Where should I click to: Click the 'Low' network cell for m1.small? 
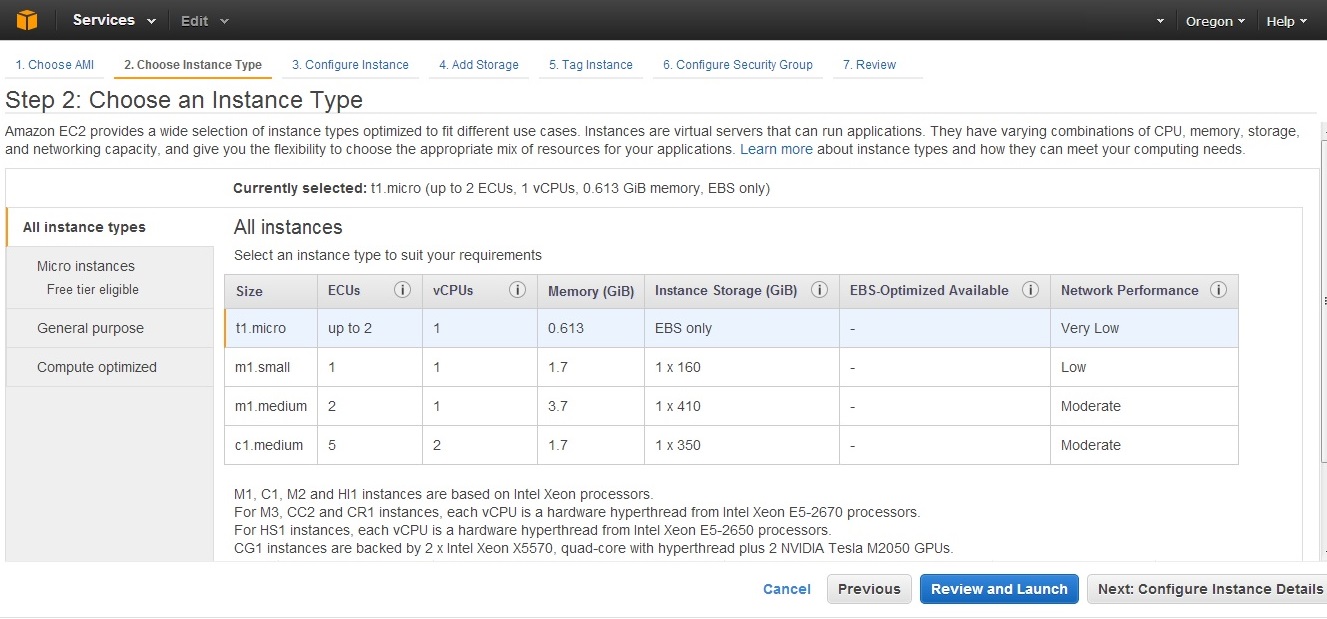[1144, 367]
